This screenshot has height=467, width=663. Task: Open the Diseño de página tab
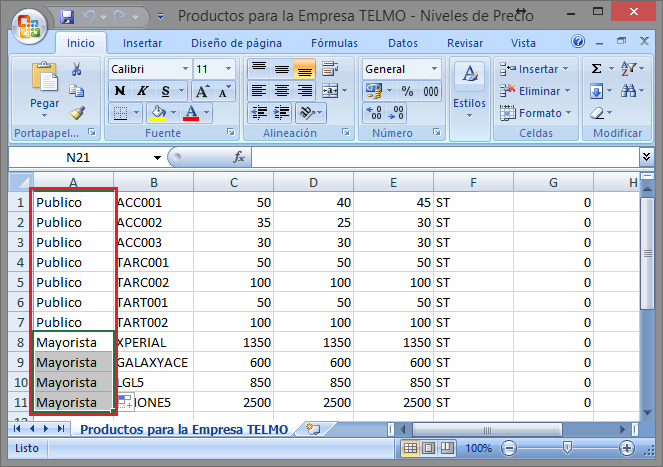tap(236, 43)
